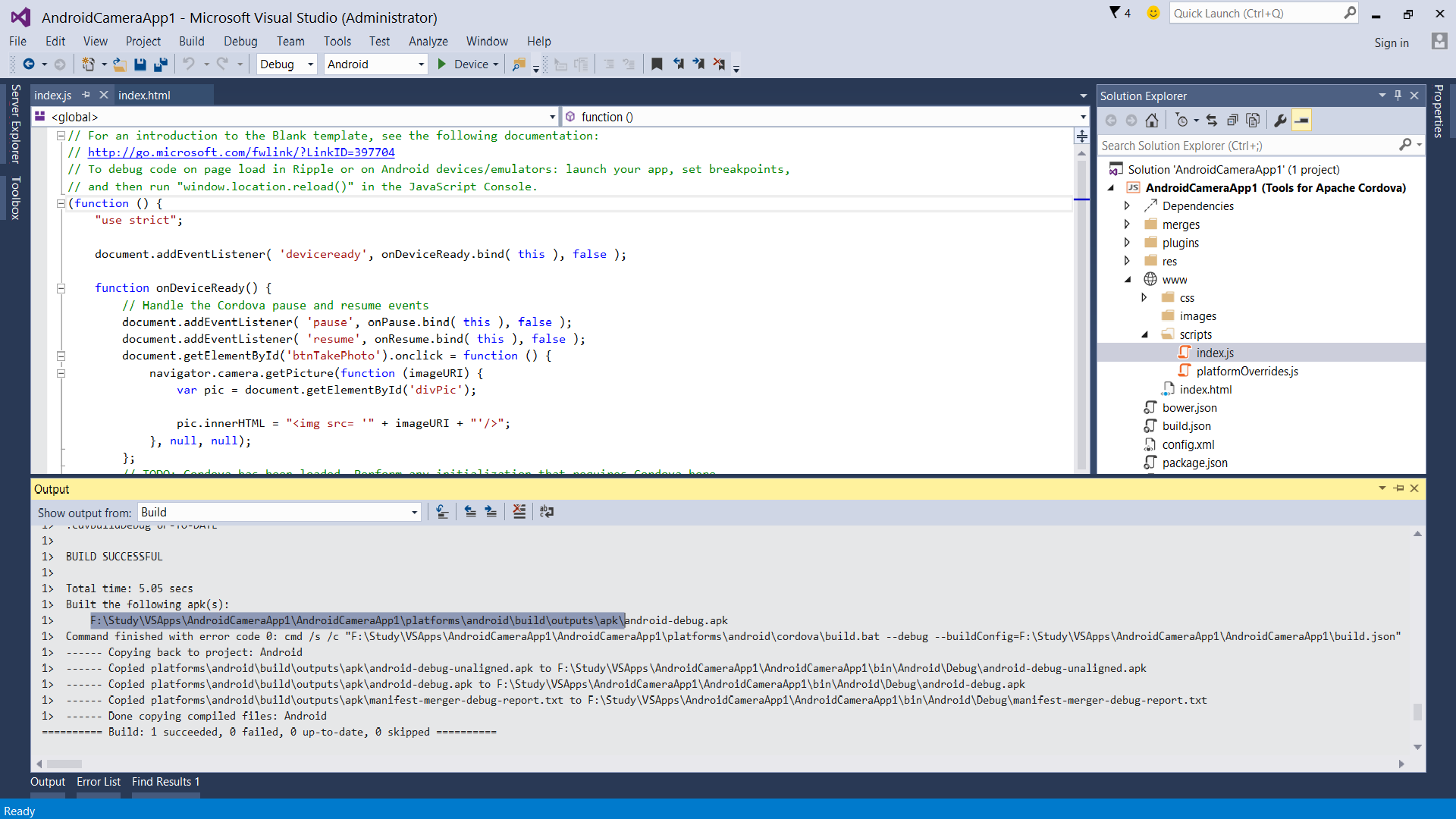This screenshot has width=1456, height=819.
Task: Toggle auto-hide pin on Output panel
Action: [1399, 488]
